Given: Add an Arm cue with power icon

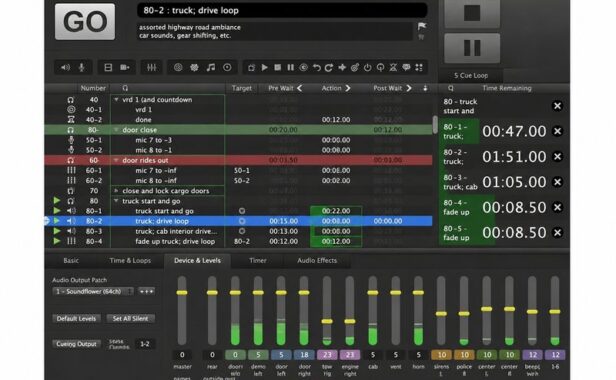Looking at the screenshot, I should [367, 68].
